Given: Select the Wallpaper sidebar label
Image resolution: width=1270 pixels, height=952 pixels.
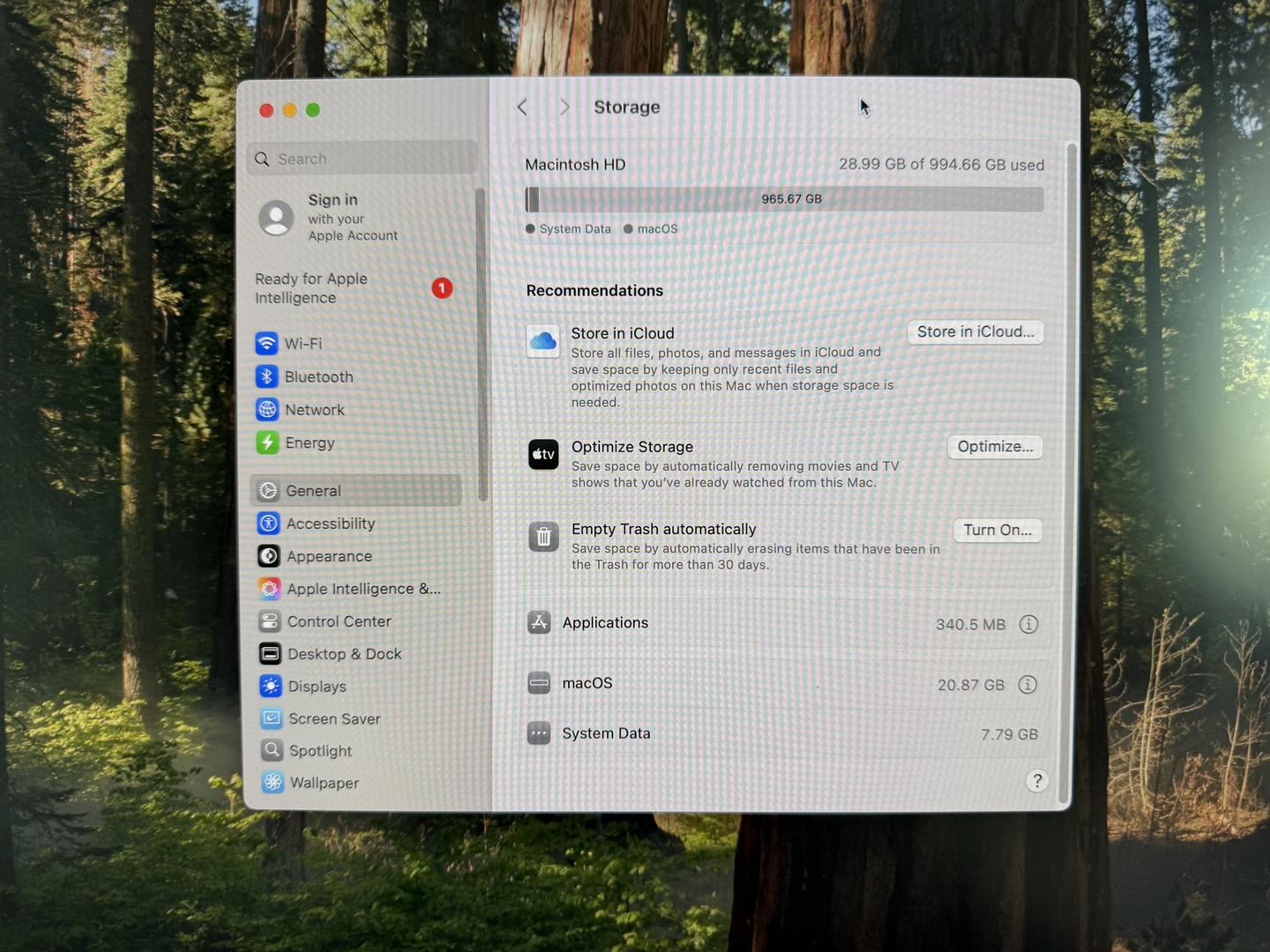Looking at the screenshot, I should click(x=325, y=783).
